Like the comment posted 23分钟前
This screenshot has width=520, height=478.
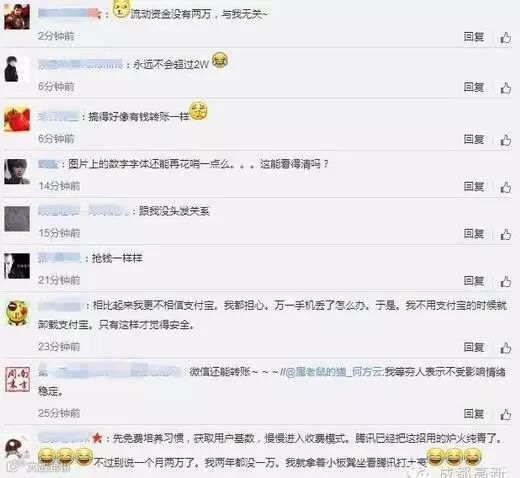[506, 348]
